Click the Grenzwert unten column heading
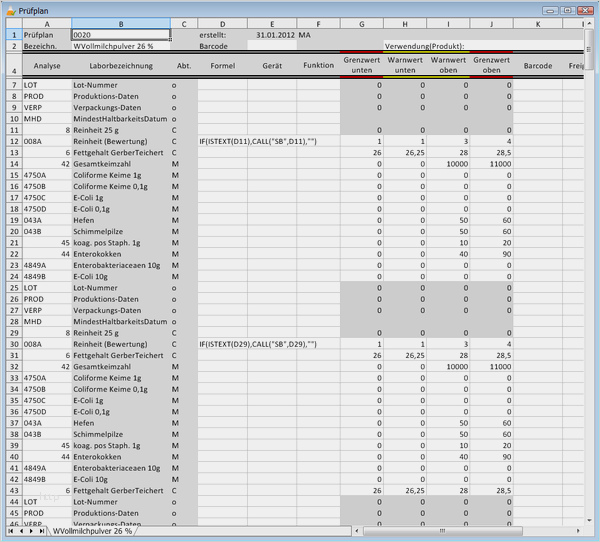Viewport: 600px width, 542px height. pos(362,65)
